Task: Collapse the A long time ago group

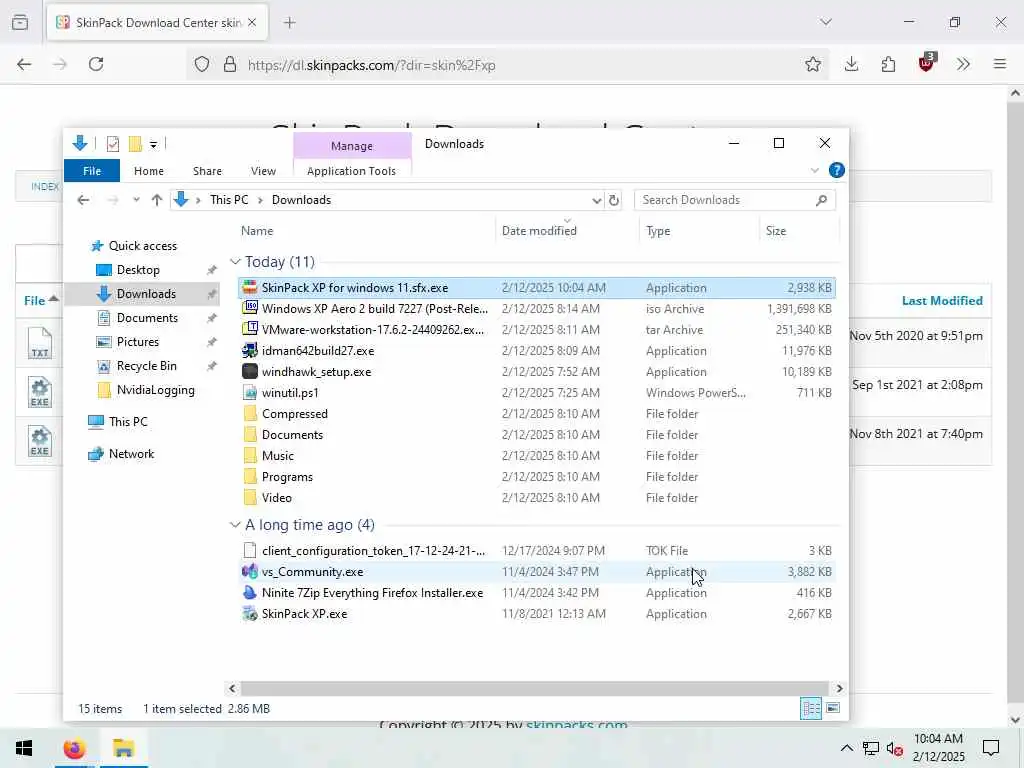Action: [x=235, y=525]
